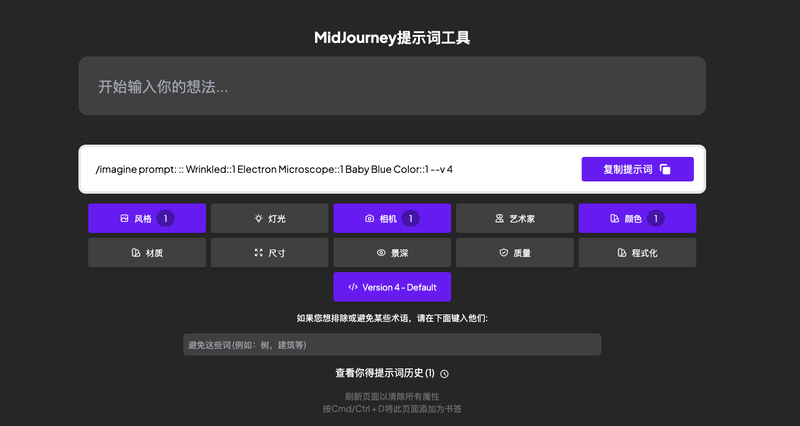The width and height of the screenshot is (800, 426).
Task: Click the people icon beside 艺术家
Action: click(x=499, y=218)
